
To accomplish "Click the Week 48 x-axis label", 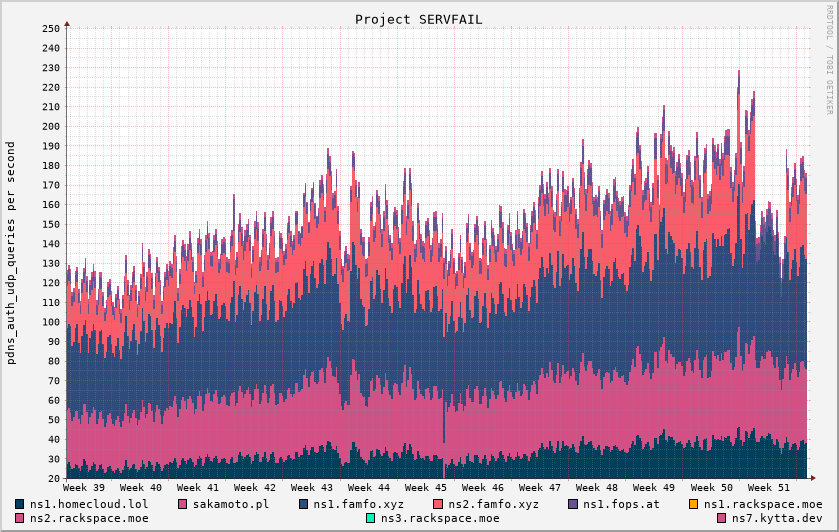I will (x=597, y=487).
